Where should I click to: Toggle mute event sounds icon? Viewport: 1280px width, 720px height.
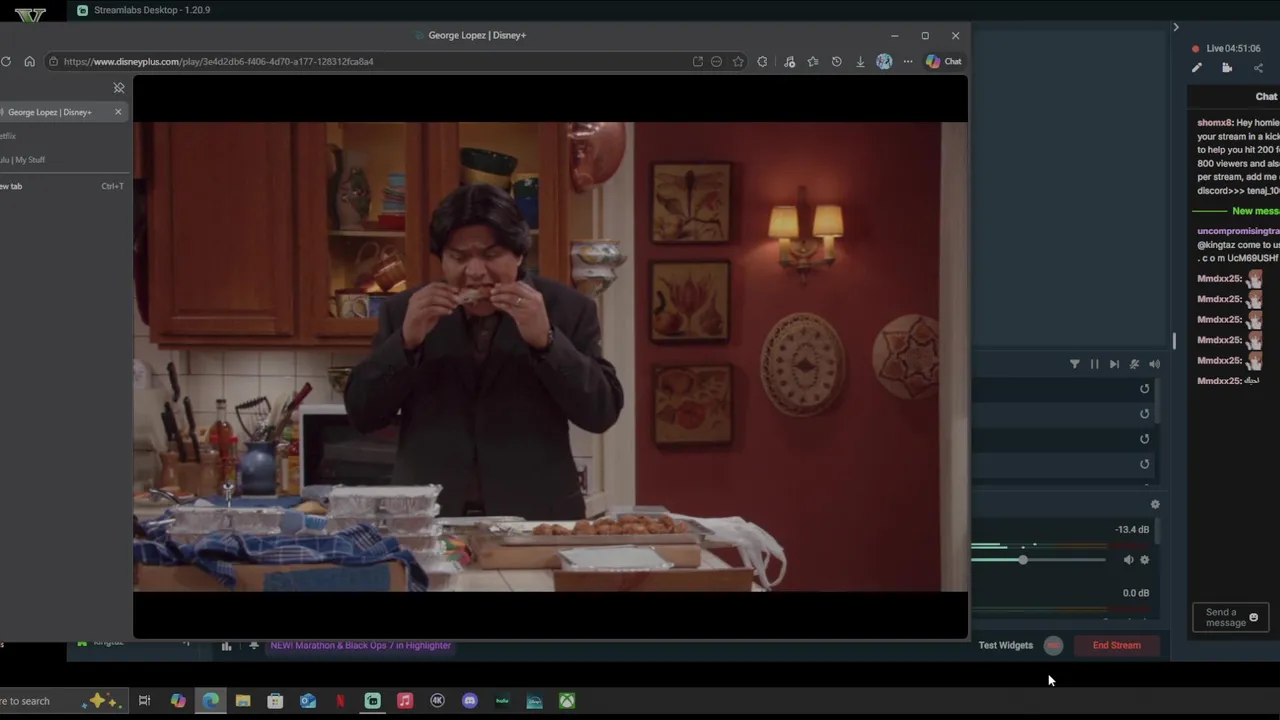1134,364
